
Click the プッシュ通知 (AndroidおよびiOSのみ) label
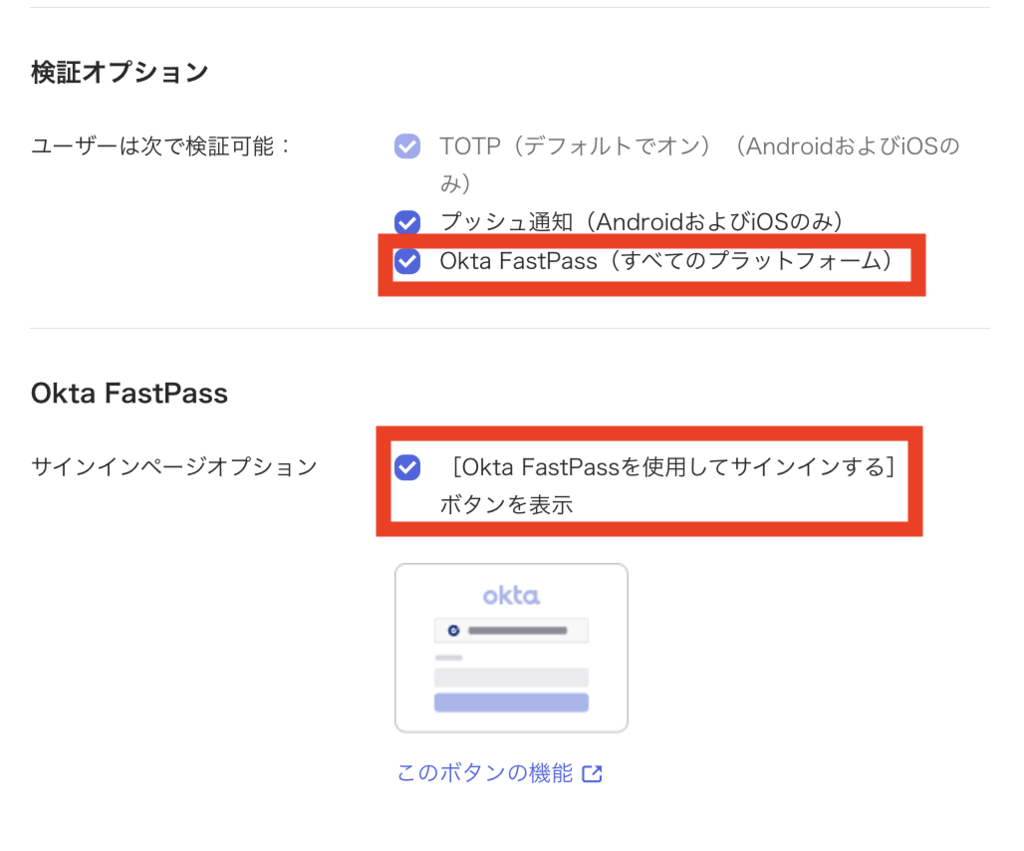(641, 222)
